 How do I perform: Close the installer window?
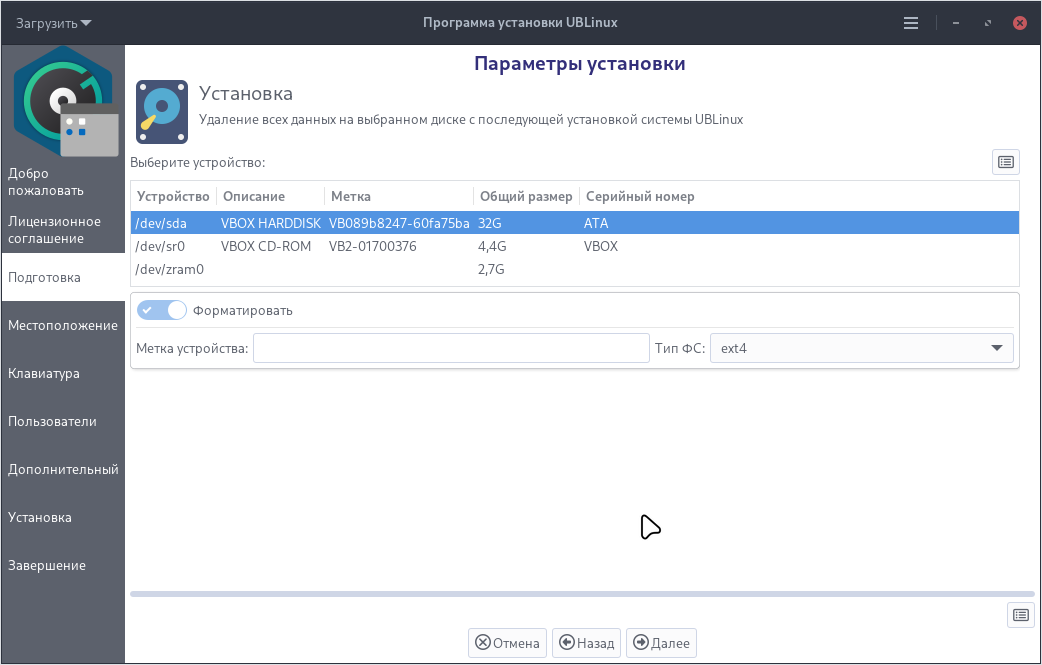point(1020,22)
